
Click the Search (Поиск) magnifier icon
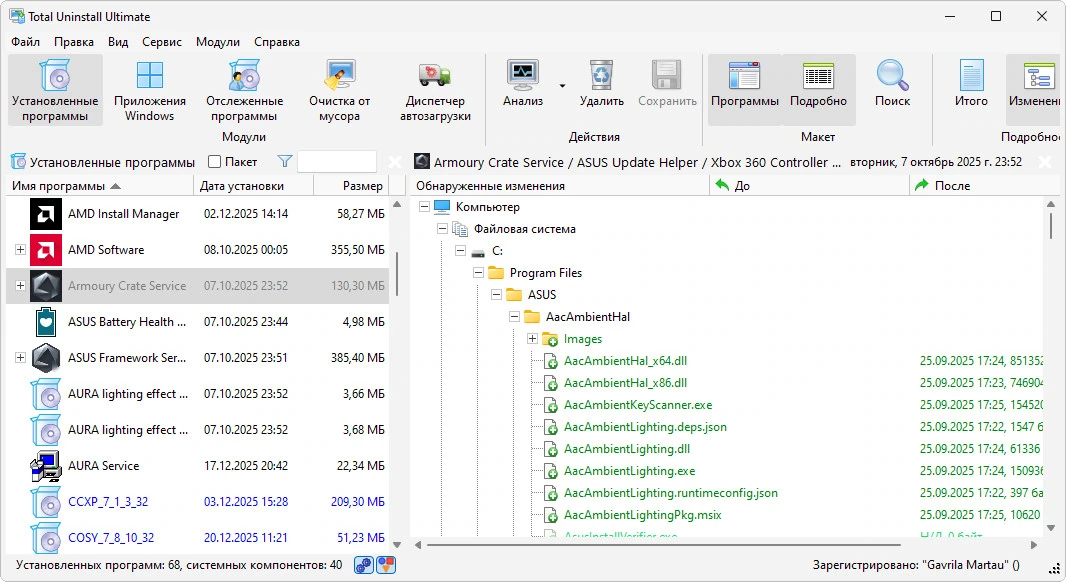pyautogui.click(x=892, y=75)
